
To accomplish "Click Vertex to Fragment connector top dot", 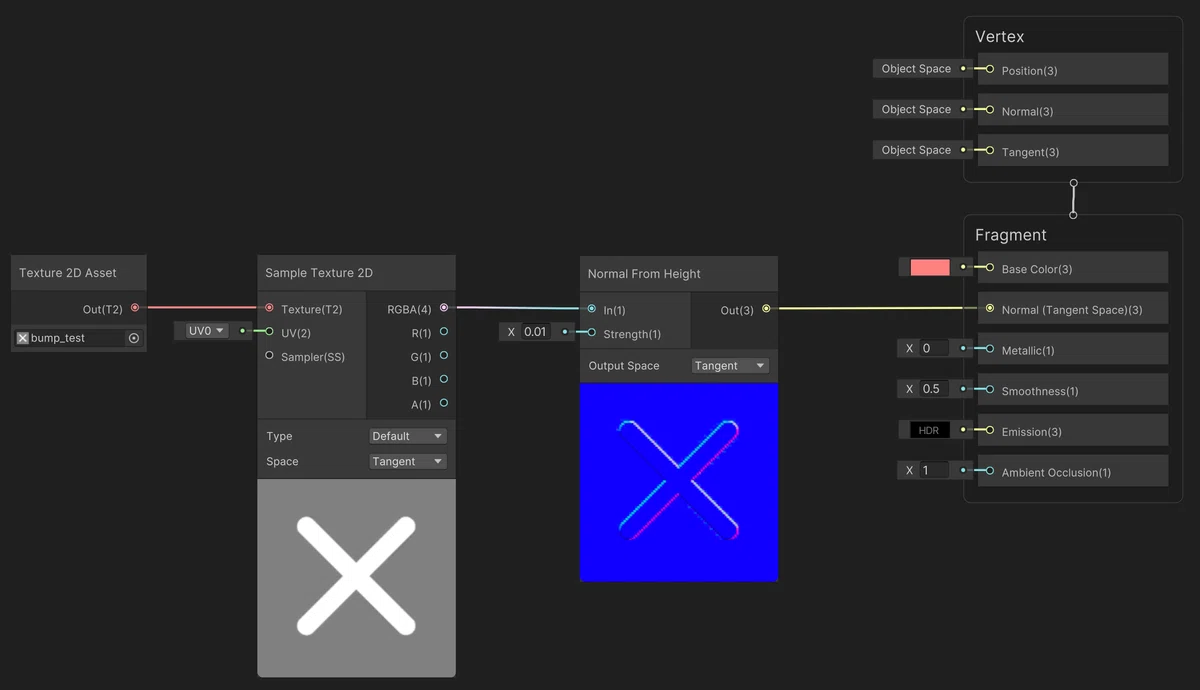I will (x=1073, y=184).
